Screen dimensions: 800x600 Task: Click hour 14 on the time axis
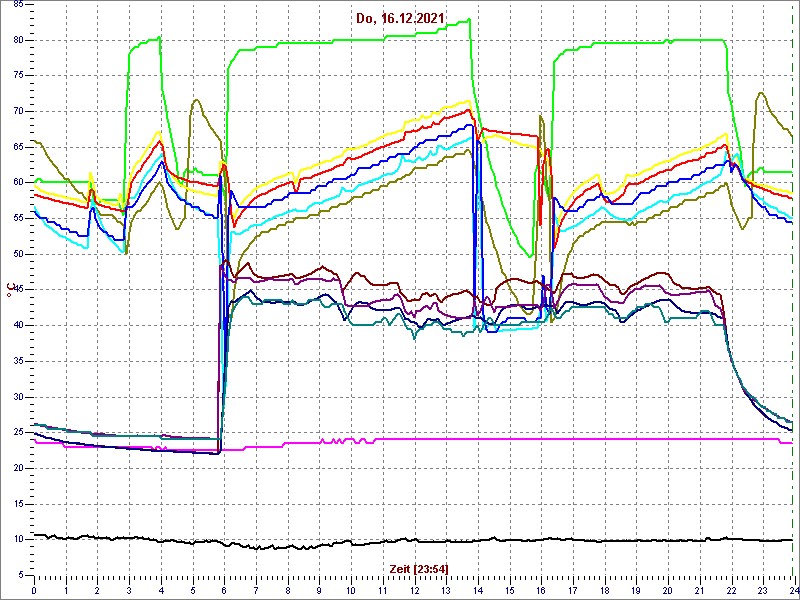pos(477,591)
